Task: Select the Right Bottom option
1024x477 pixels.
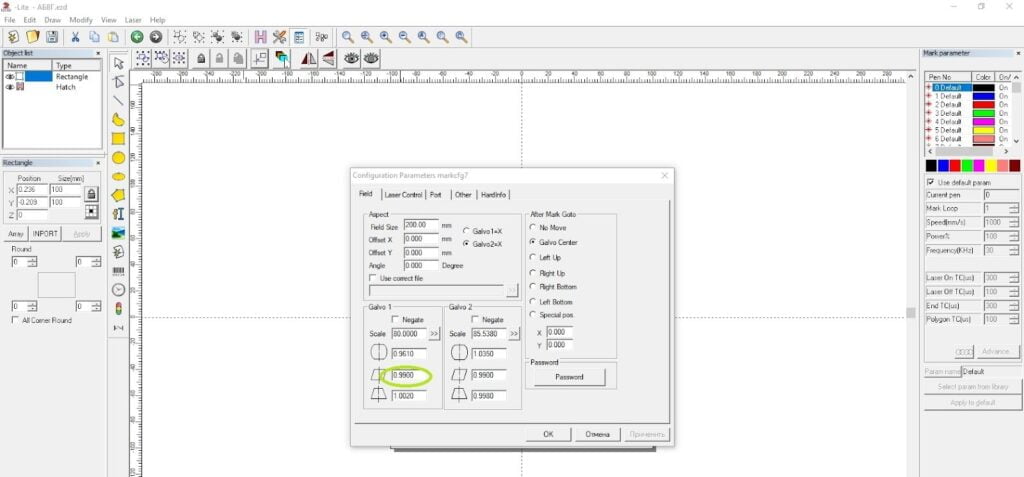Action: coord(533,287)
